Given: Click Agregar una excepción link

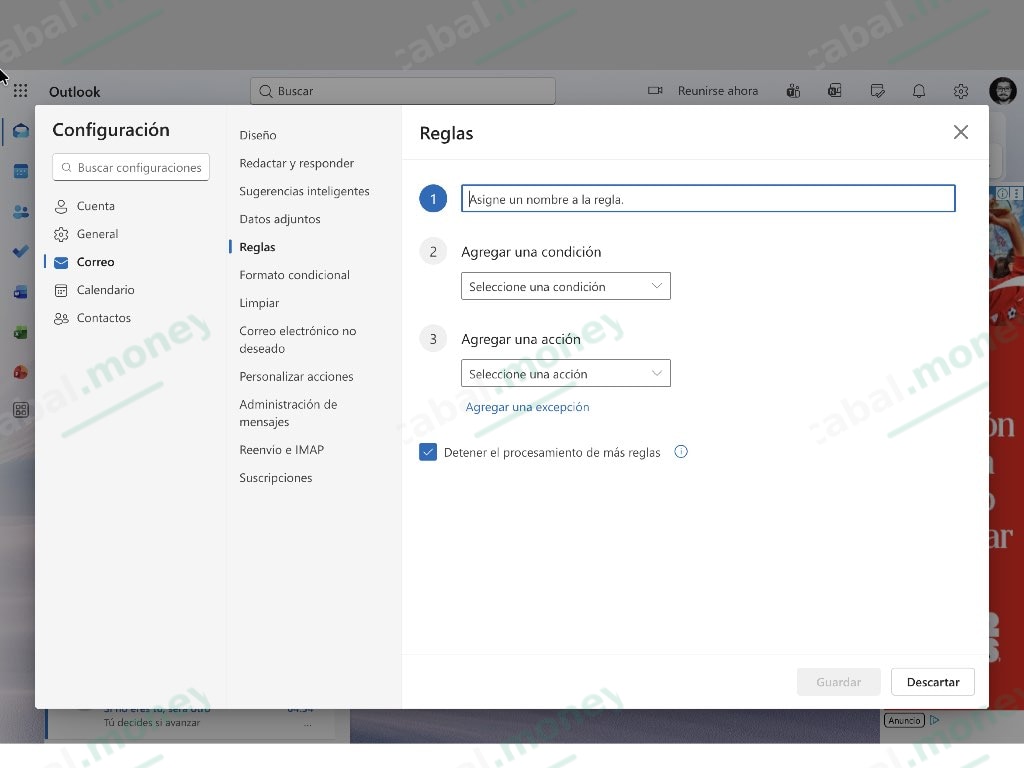Looking at the screenshot, I should click(x=528, y=407).
